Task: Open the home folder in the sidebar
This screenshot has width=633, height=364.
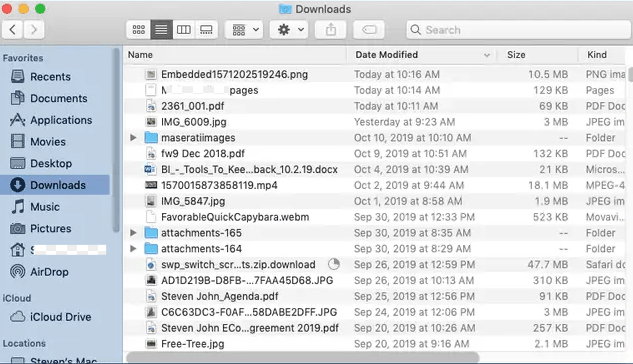Action: [x=55, y=250]
